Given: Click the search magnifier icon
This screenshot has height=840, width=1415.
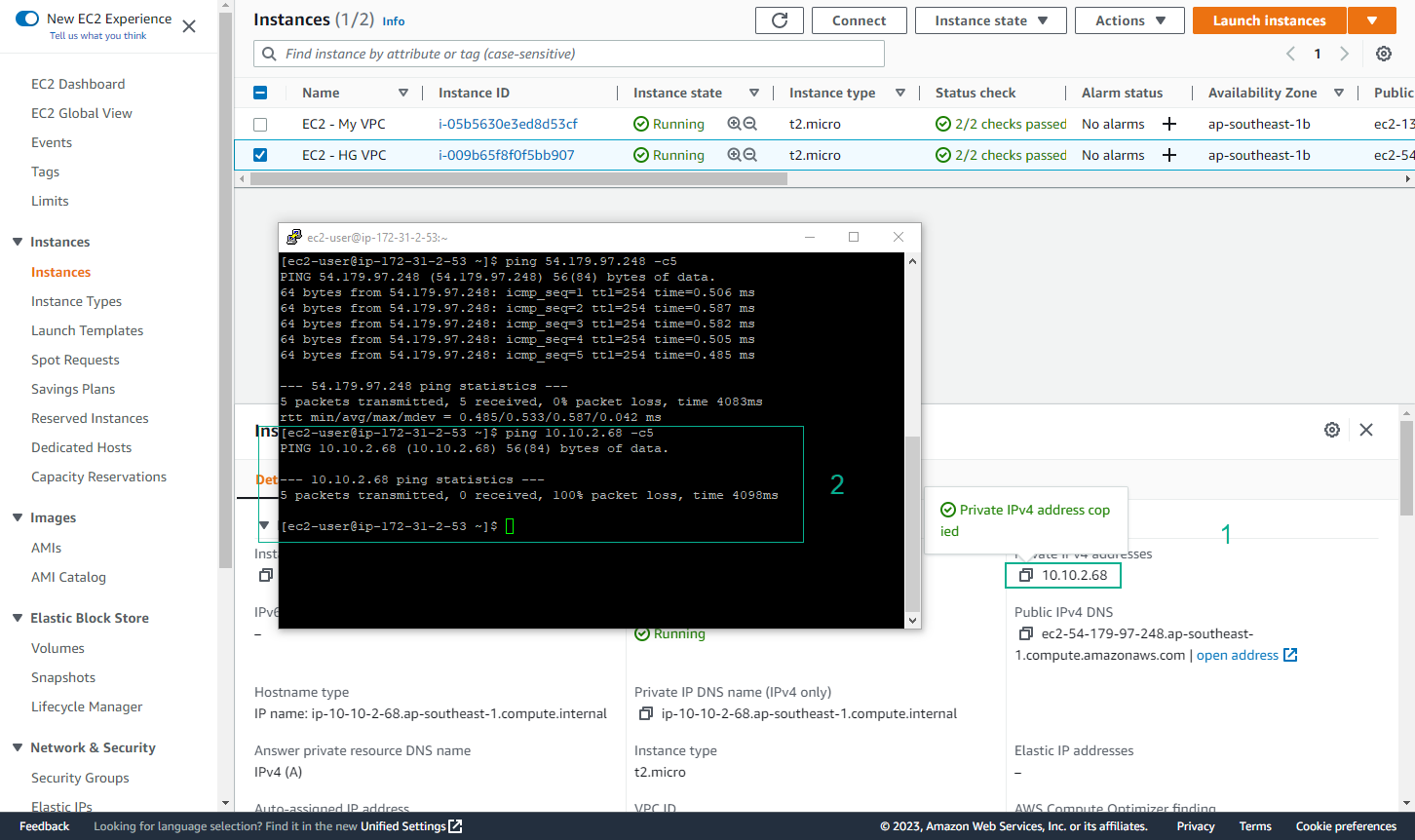Looking at the screenshot, I should pos(269,54).
